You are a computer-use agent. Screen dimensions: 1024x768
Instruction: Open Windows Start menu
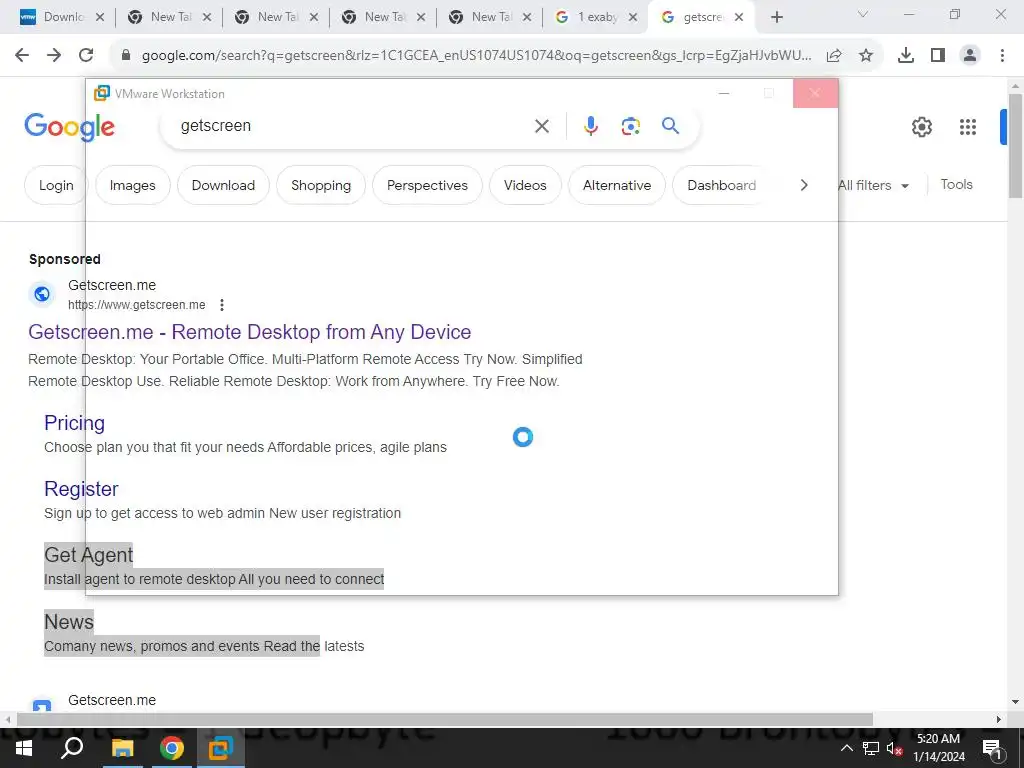[x=24, y=748]
